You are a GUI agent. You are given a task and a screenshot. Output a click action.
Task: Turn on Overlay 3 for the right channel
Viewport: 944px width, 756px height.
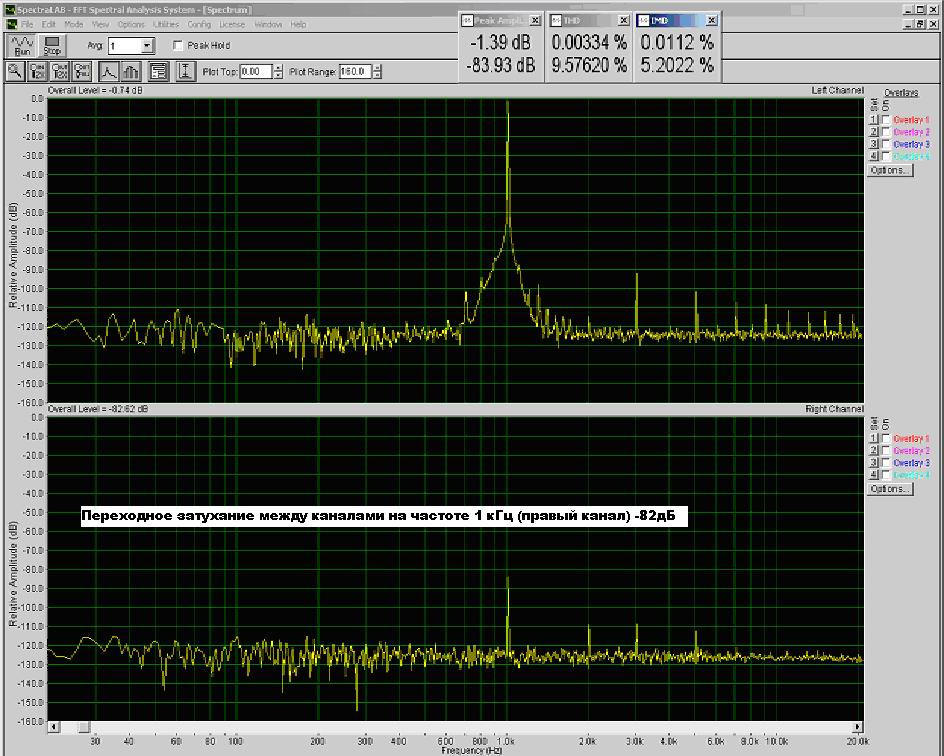885,463
